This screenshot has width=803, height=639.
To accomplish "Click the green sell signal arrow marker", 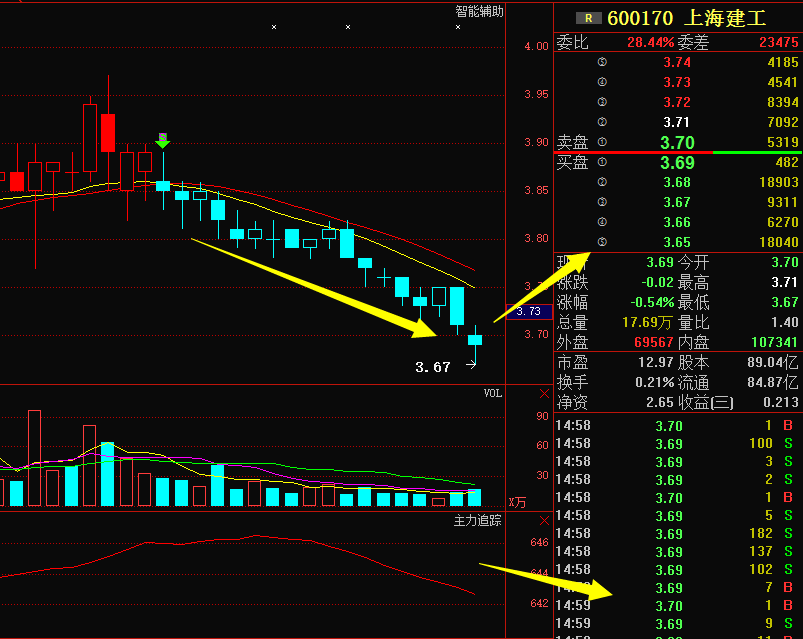I will point(162,141).
